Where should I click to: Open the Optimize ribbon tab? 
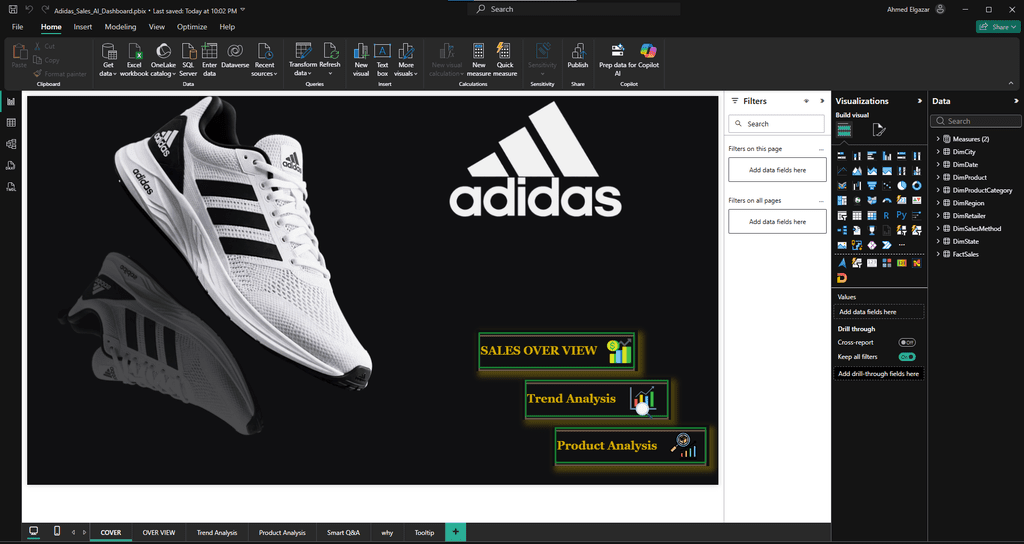click(x=192, y=27)
